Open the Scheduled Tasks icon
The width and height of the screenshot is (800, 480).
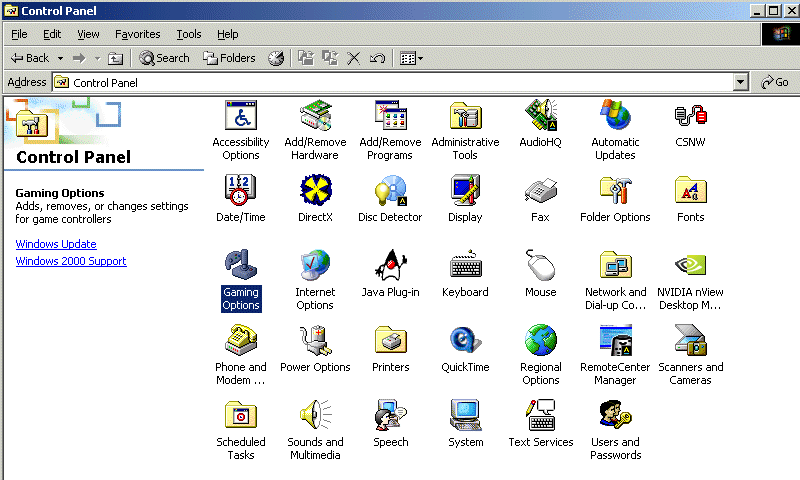point(241,415)
